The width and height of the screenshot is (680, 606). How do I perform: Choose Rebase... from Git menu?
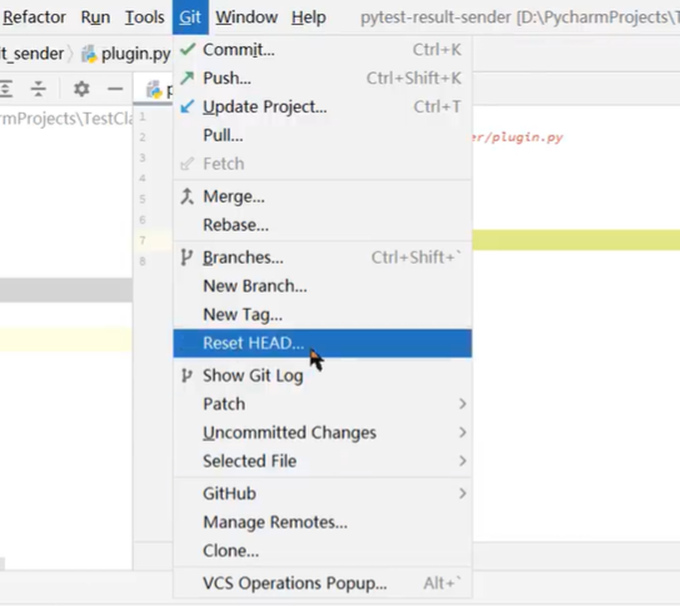(235, 225)
